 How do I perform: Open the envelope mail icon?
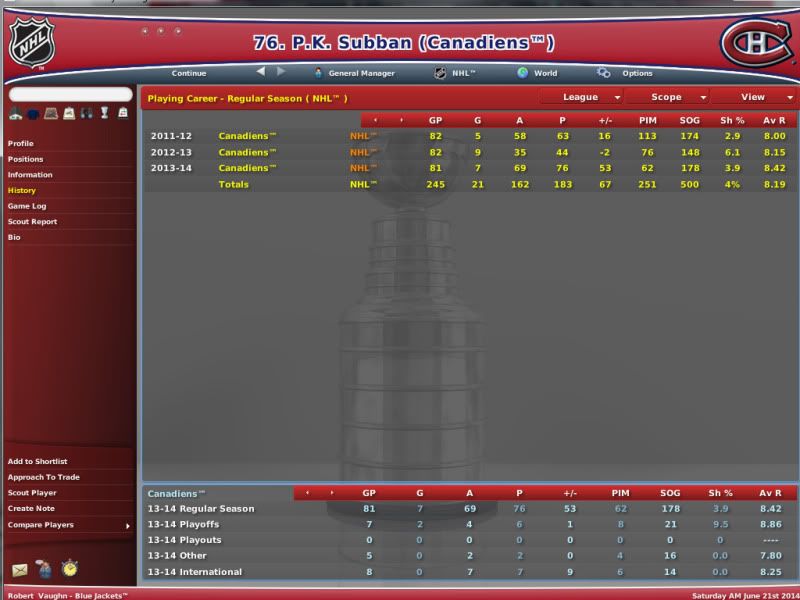pos(19,569)
